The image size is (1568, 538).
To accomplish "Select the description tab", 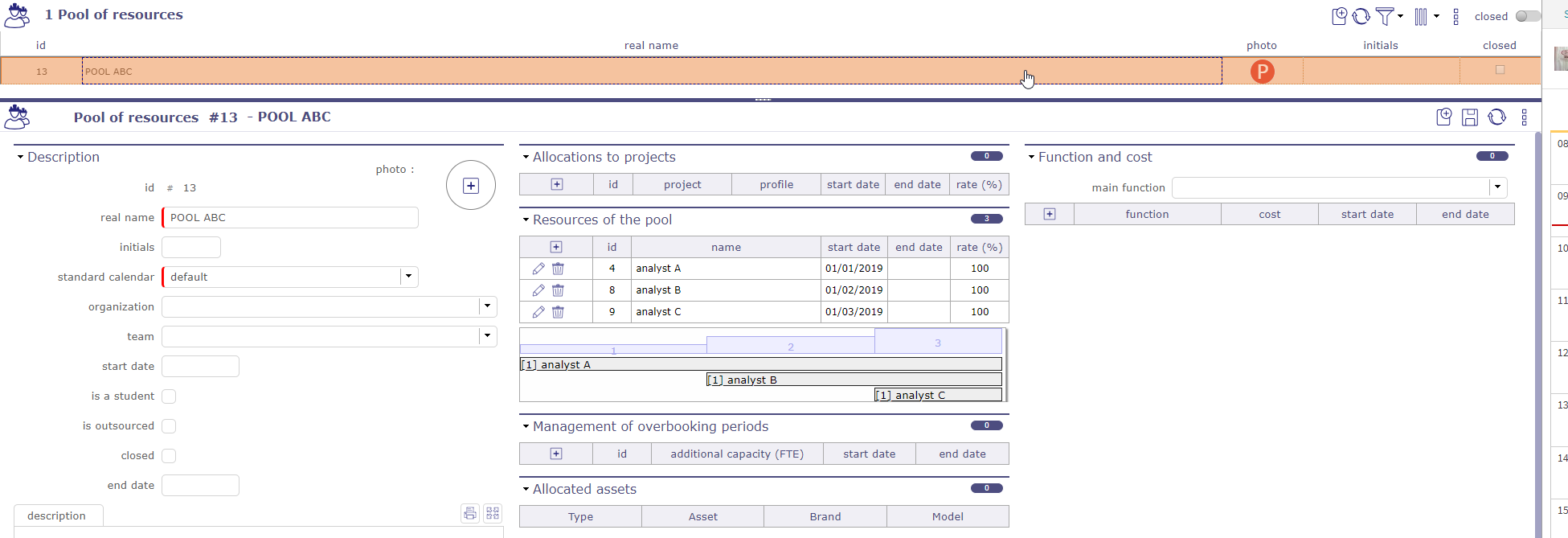I will (x=56, y=515).
